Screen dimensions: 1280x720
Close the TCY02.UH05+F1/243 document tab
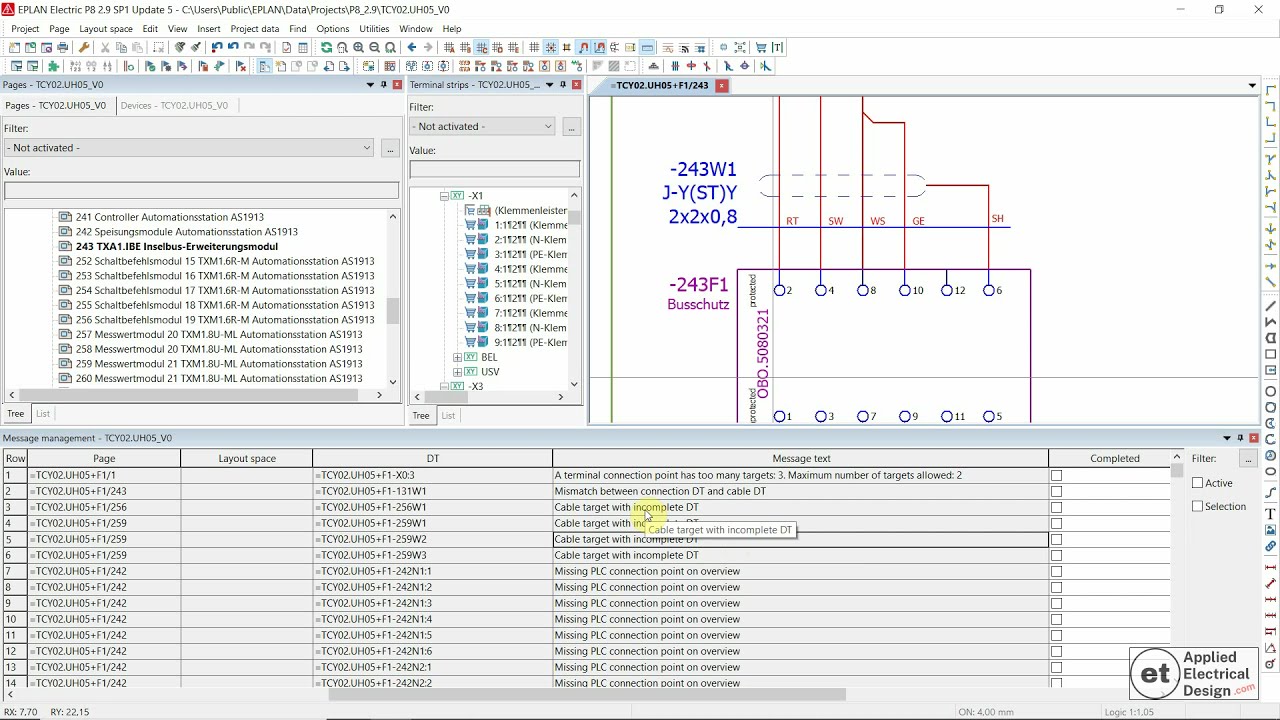pyautogui.click(x=721, y=86)
